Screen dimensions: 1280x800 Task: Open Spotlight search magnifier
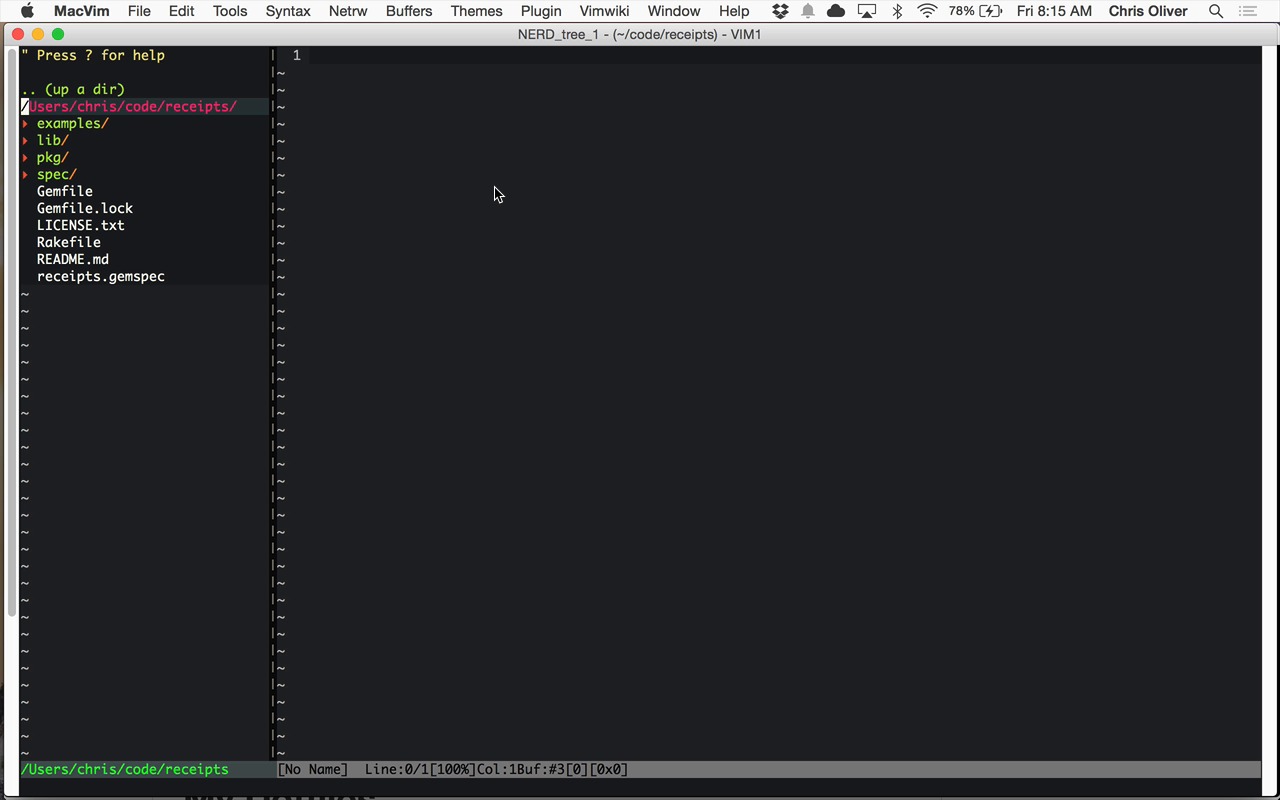coord(1216,11)
